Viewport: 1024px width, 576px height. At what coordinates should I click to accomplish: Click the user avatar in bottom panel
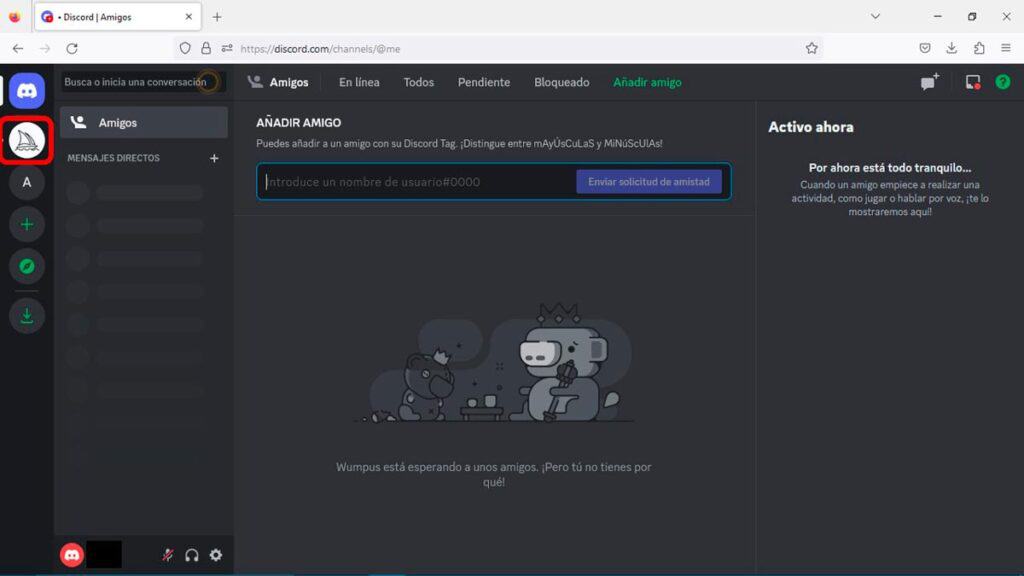(x=72, y=555)
